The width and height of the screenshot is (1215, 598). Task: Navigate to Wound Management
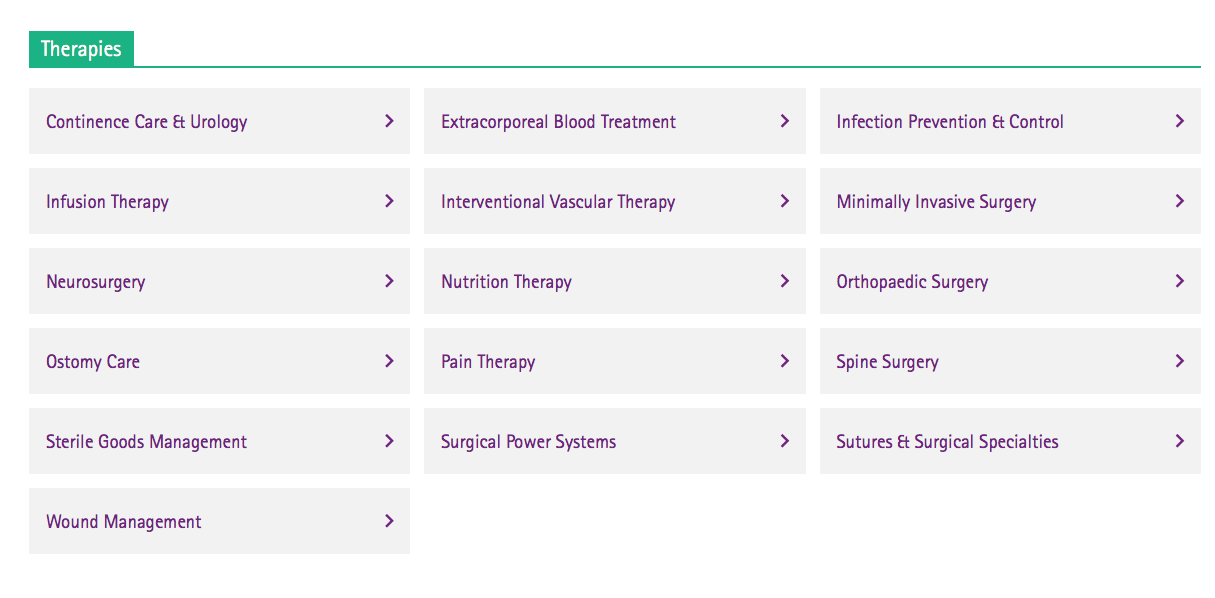[124, 522]
